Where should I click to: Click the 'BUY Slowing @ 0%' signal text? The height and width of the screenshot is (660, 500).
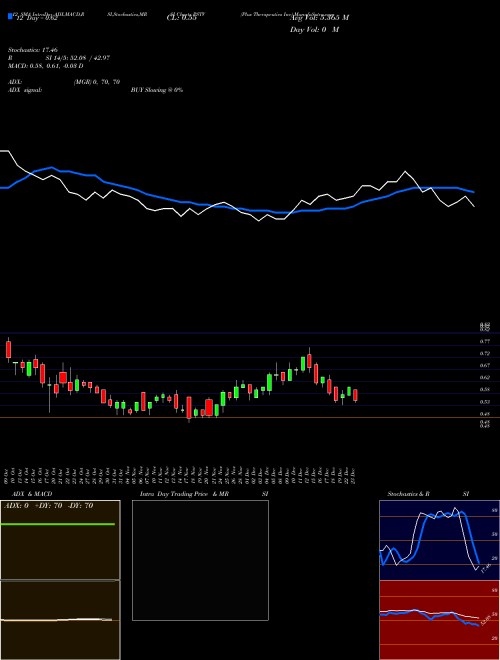point(157,90)
